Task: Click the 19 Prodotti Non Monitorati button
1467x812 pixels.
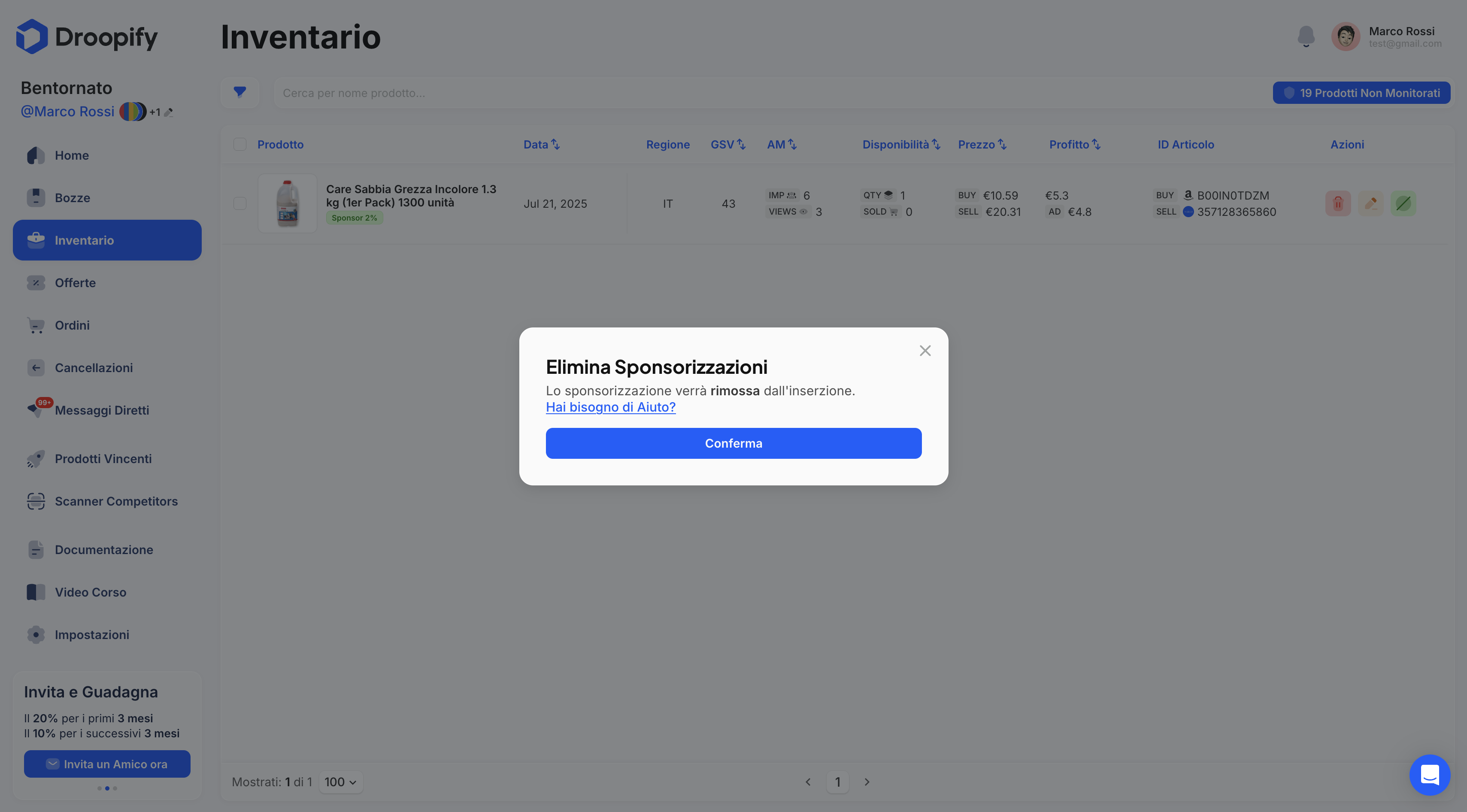Action: pos(1362,93)
